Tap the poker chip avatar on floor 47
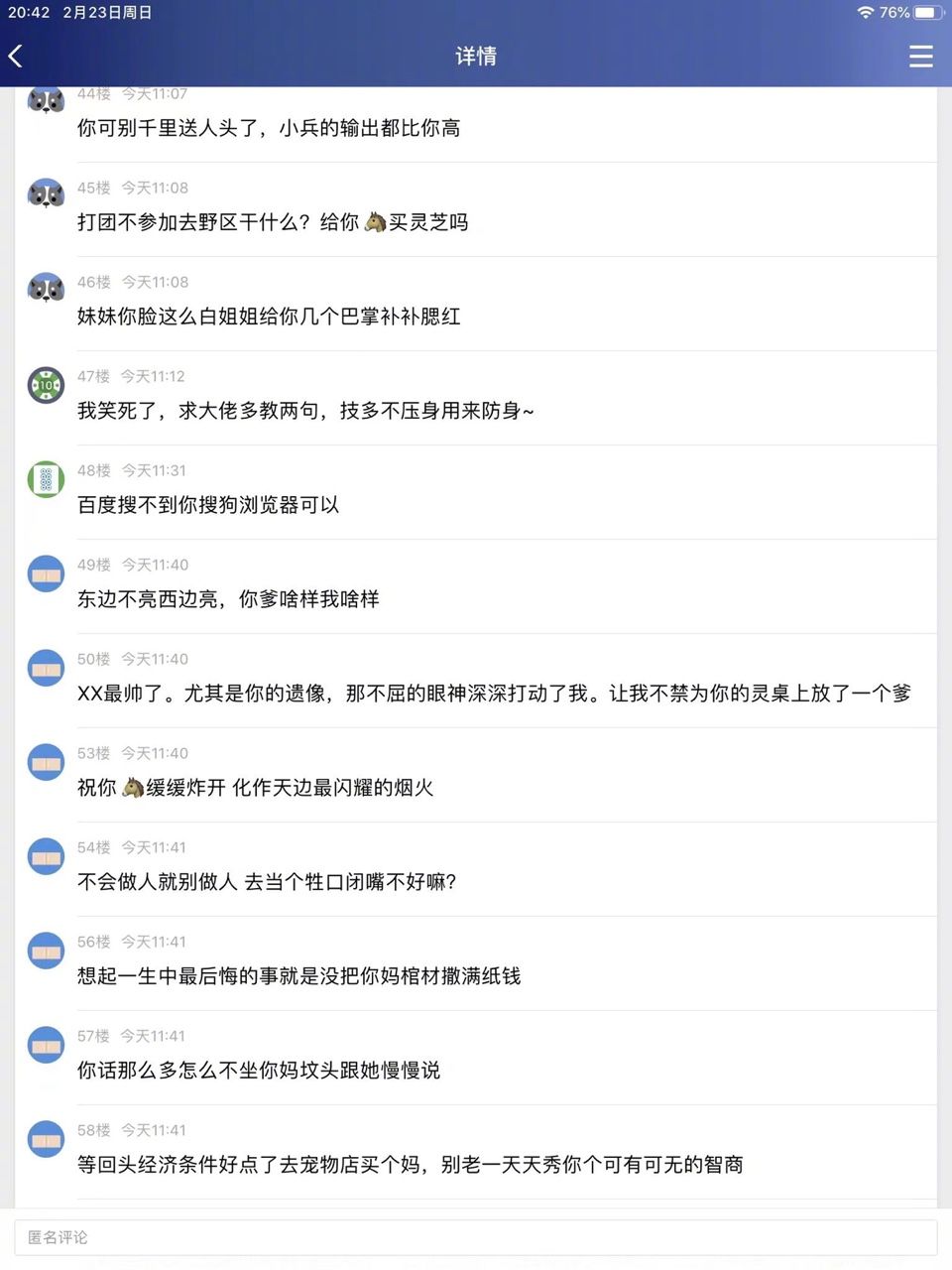 (46, 384)
